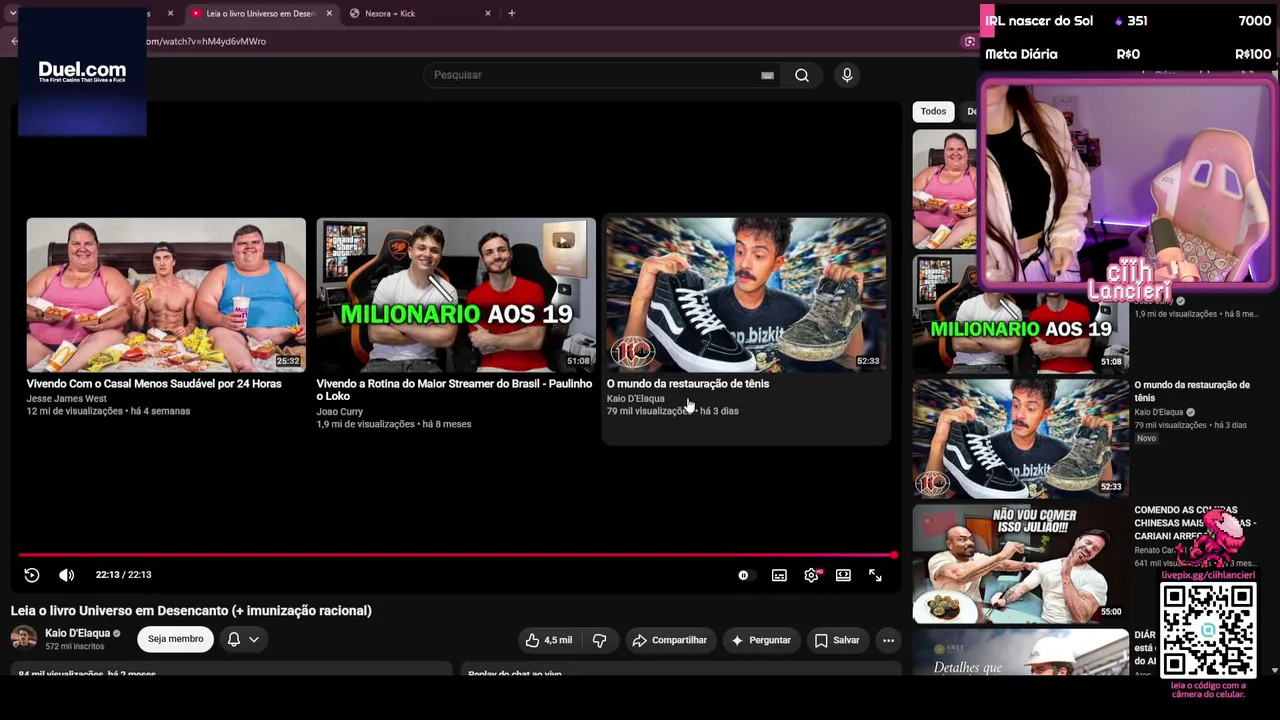Open a new browser tab with plus
Screen dimensions: 1280x720
tap(512, 14)
